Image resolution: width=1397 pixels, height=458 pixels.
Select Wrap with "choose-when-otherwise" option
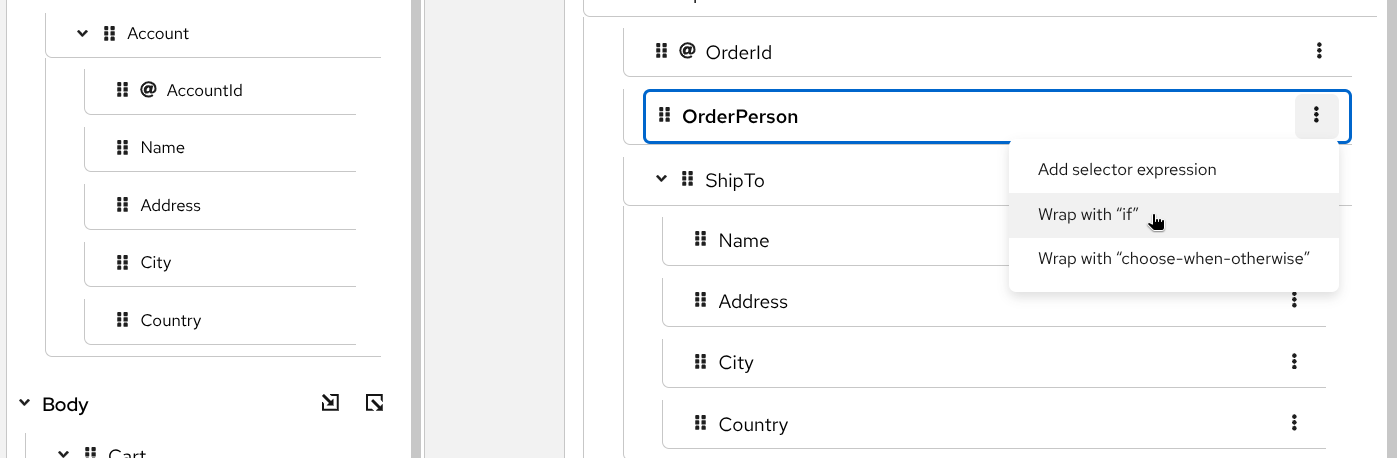click(1173, 259)
